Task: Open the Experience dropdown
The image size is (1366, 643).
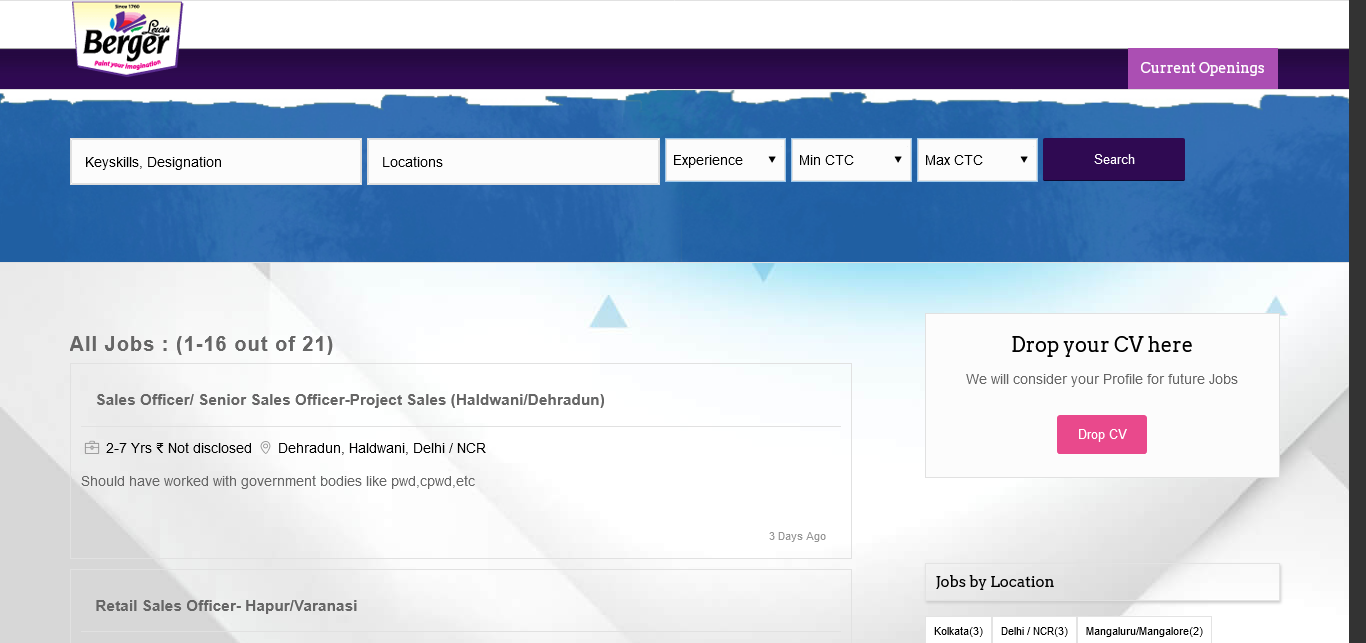Action: (725, 160)
